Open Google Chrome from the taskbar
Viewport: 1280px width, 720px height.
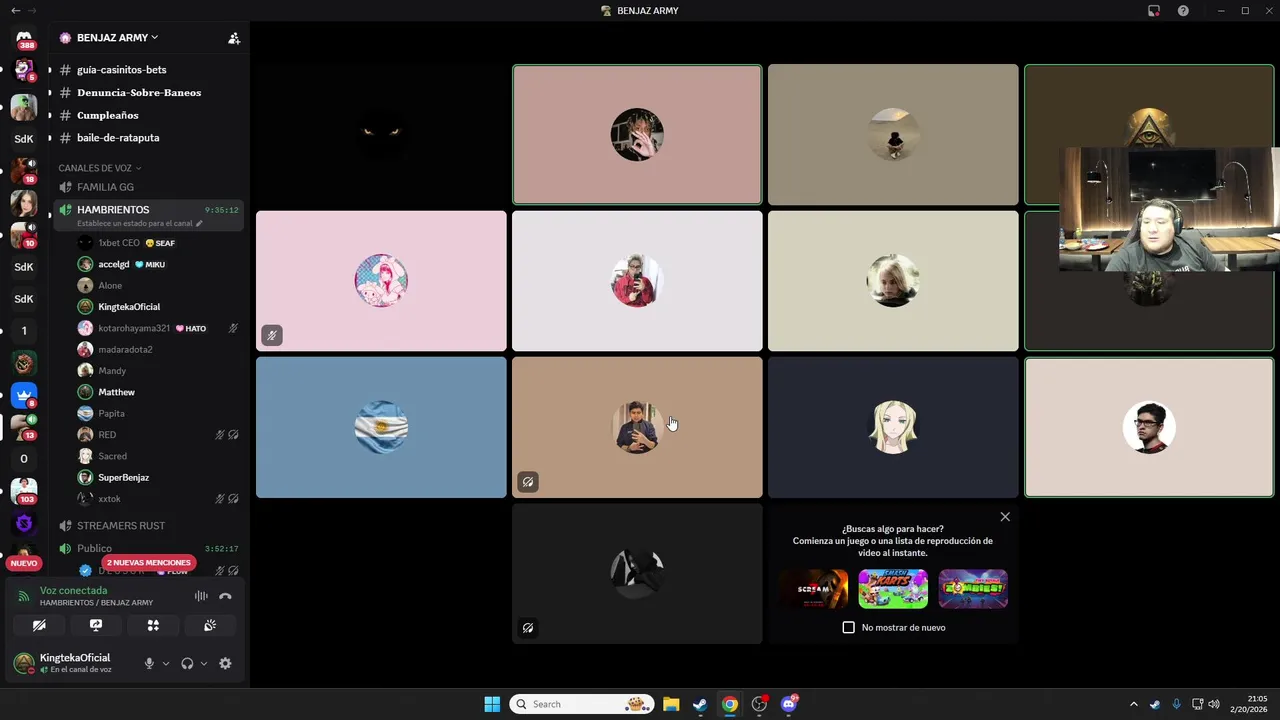coord(730,704)
